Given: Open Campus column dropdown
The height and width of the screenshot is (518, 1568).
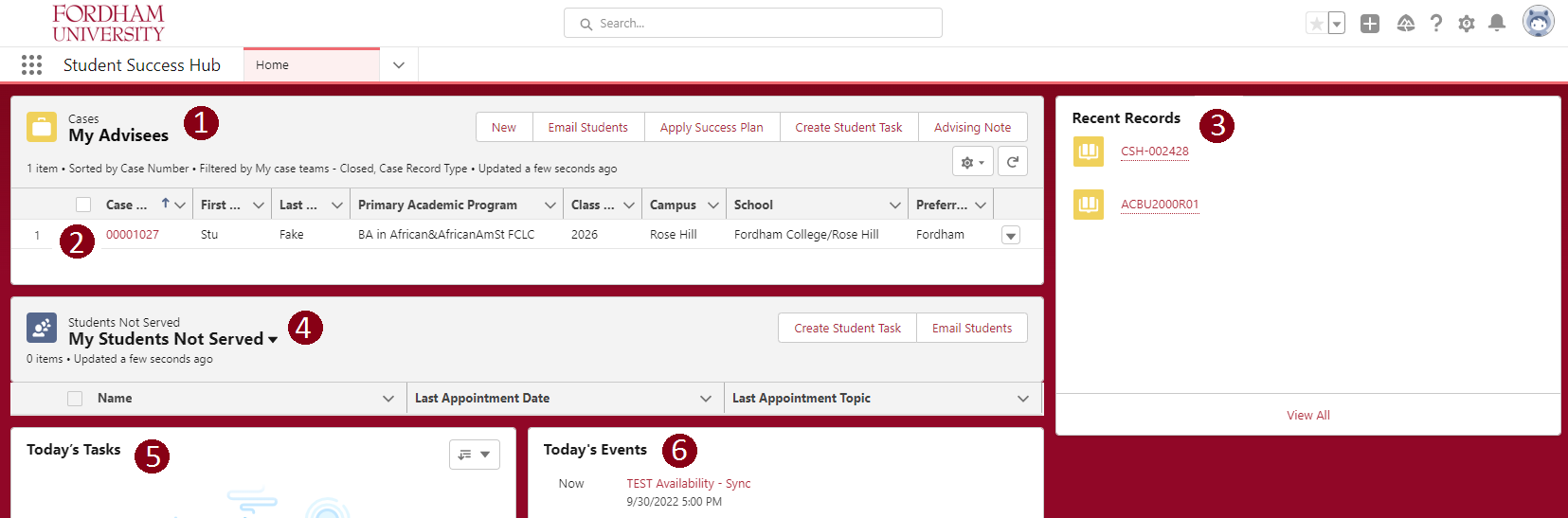Looking at the screenshot, I should (713, 205).
